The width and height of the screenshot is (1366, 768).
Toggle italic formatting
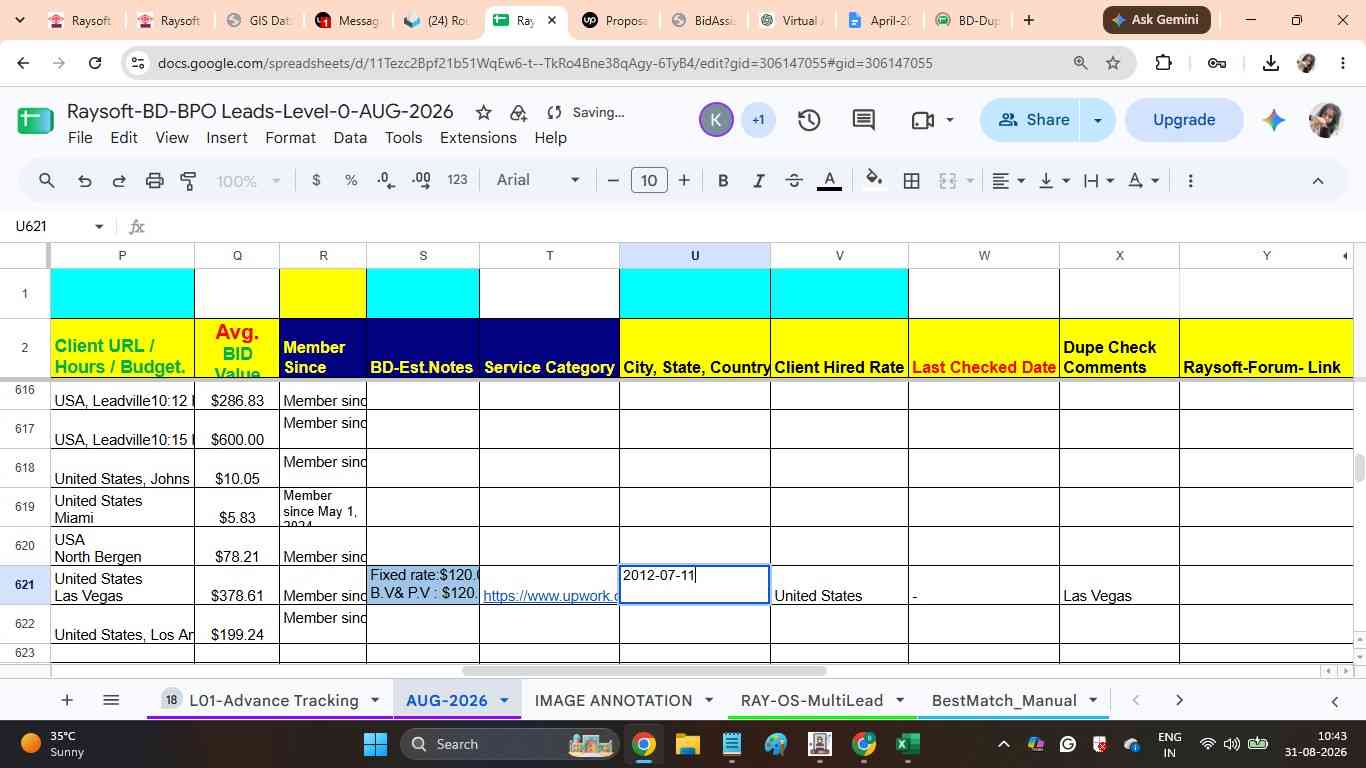pos(759,181)
